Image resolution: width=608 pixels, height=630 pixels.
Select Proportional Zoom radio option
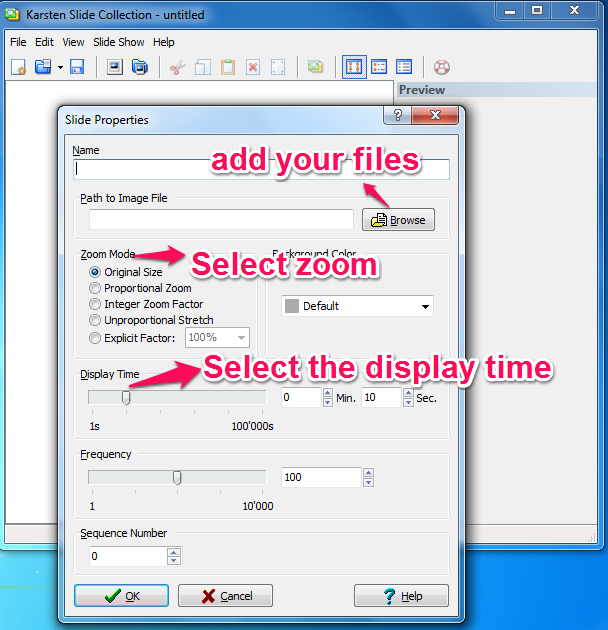(x=140, y=288)
